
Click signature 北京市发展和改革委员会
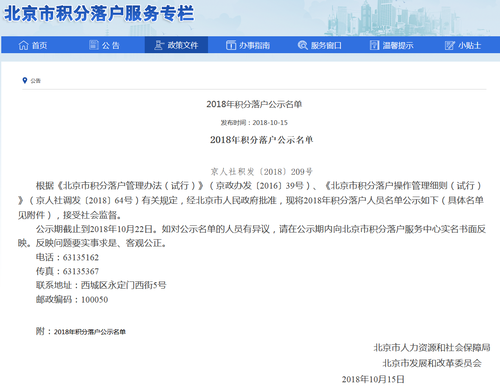point(432,363)
